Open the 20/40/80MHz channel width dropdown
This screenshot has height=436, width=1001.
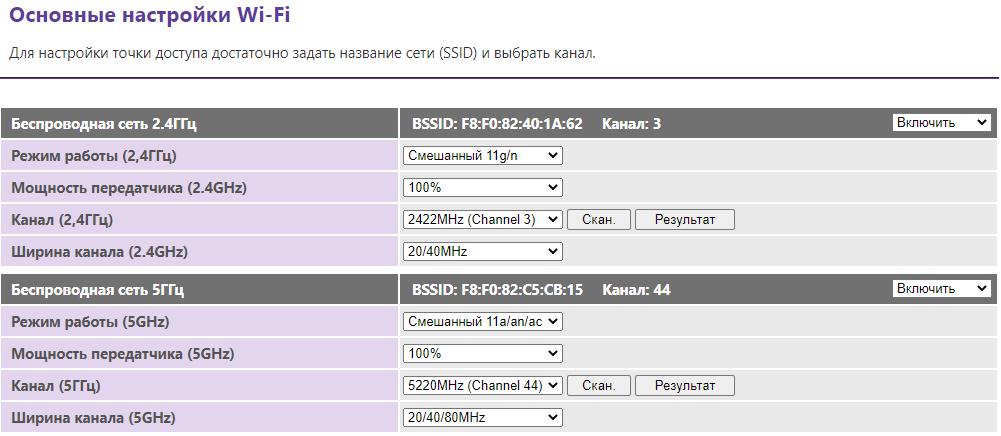click(483, 417)
